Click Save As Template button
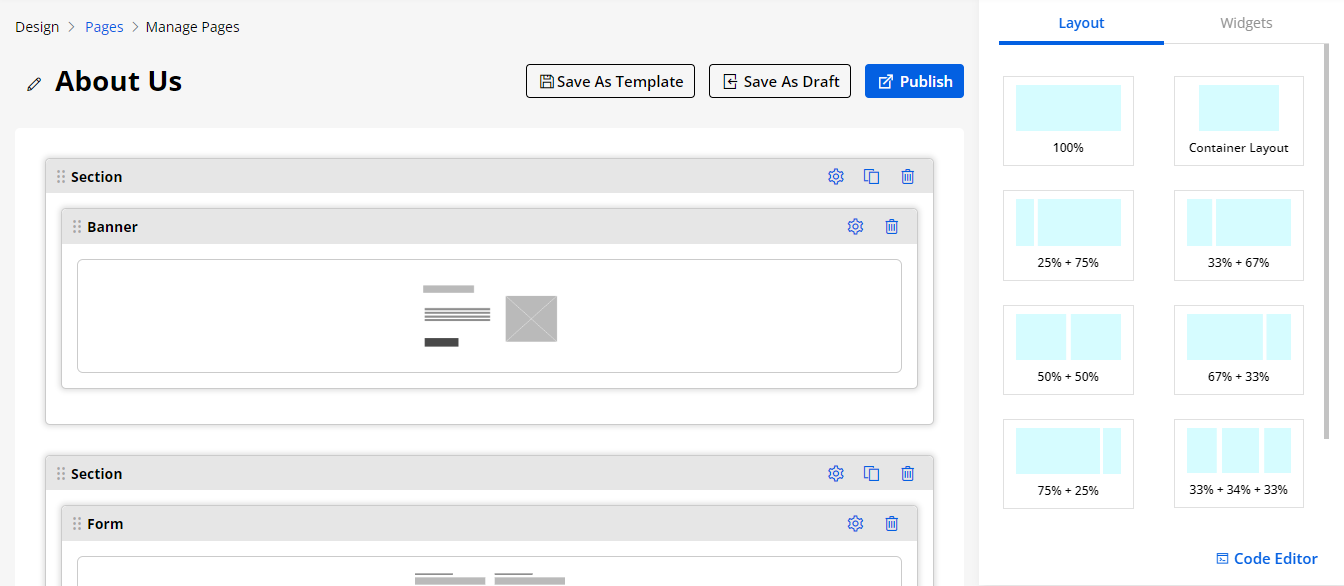 (x=610, y=82)
